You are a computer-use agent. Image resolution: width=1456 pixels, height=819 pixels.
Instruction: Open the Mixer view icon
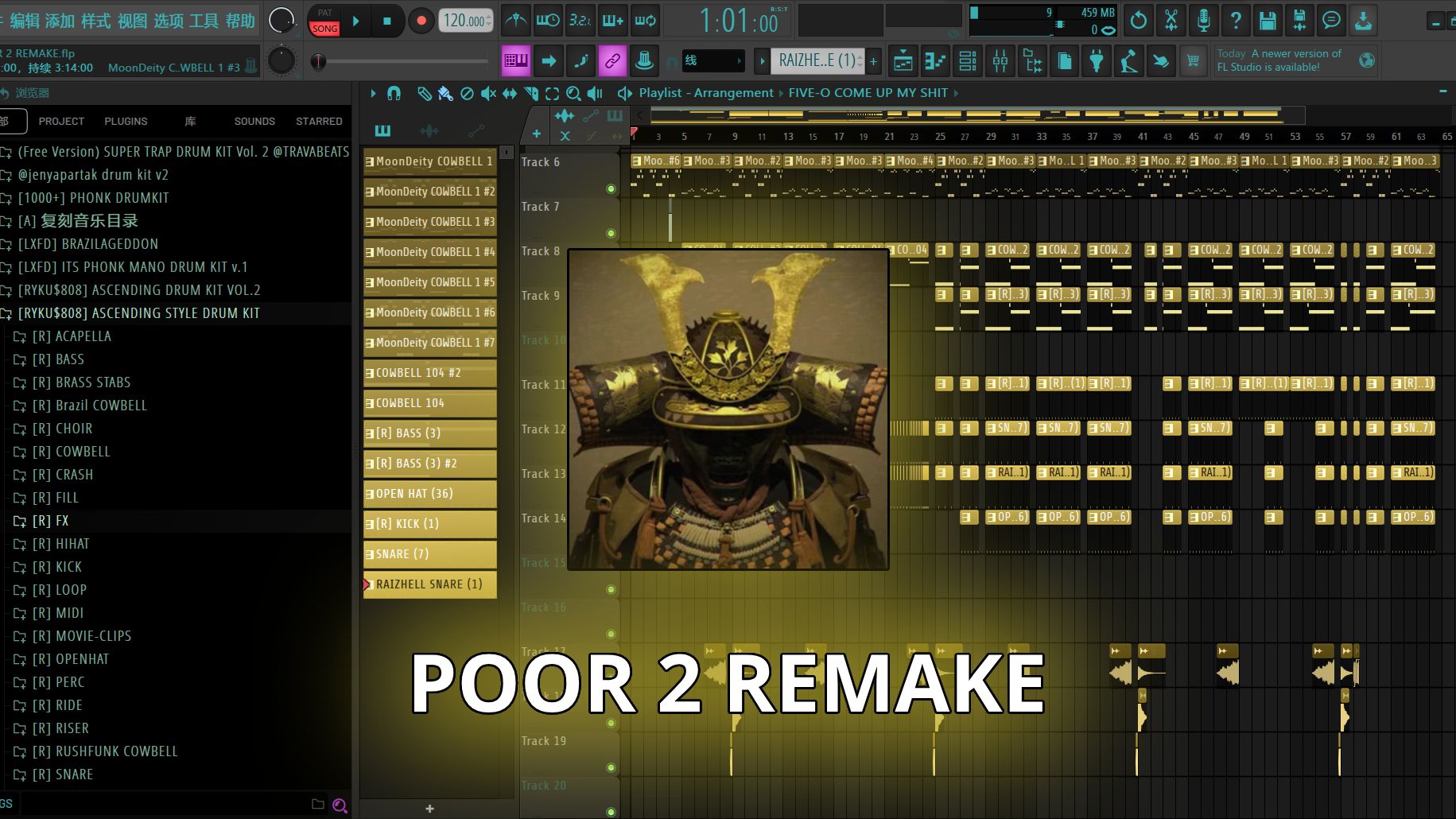click(x=1000, y=60)
